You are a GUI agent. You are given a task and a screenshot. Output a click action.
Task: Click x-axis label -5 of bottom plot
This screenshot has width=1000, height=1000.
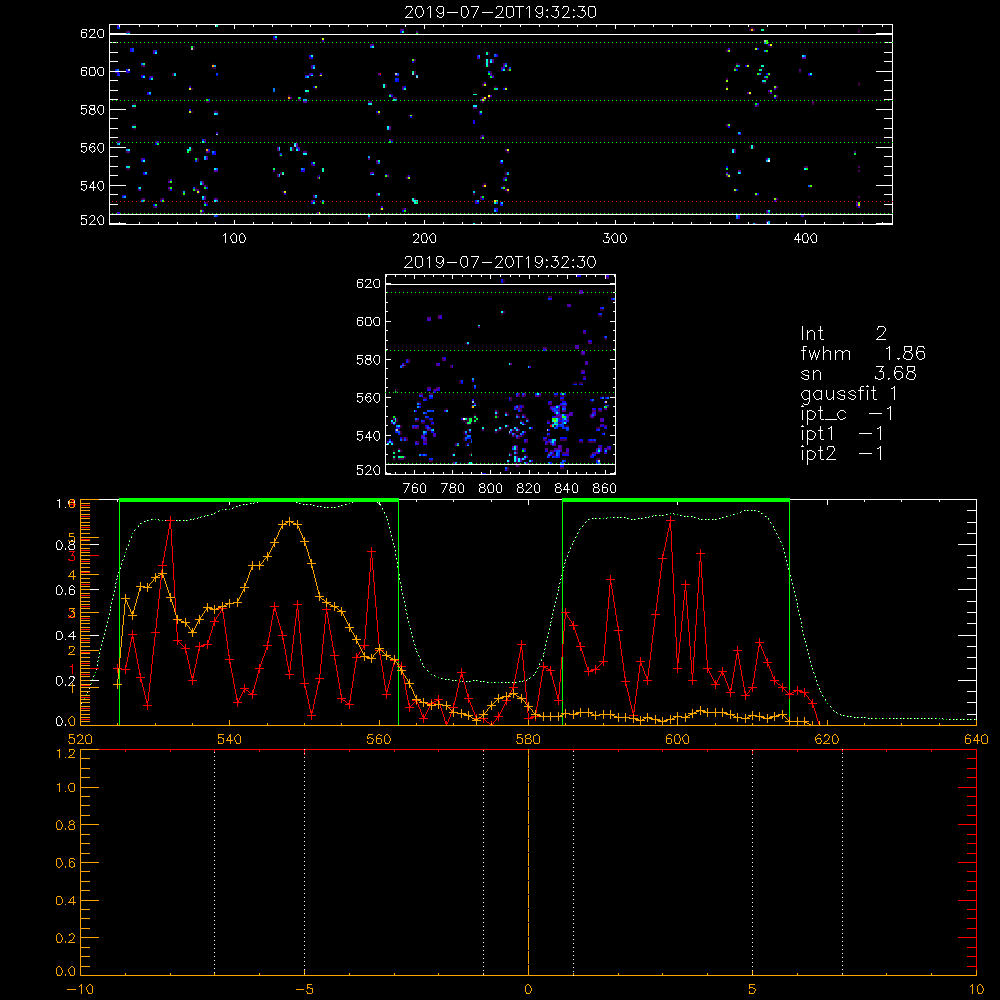click(304, 990)
